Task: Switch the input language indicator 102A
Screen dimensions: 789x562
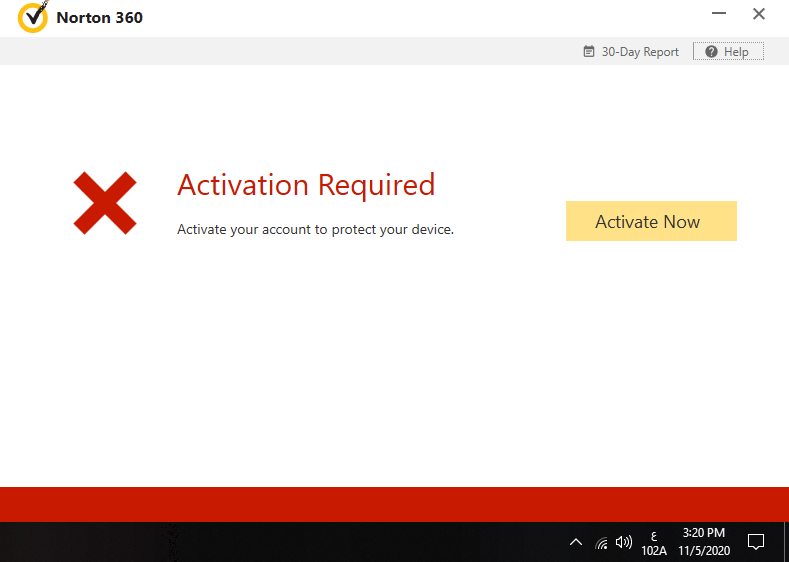Action: click(654, 543)
